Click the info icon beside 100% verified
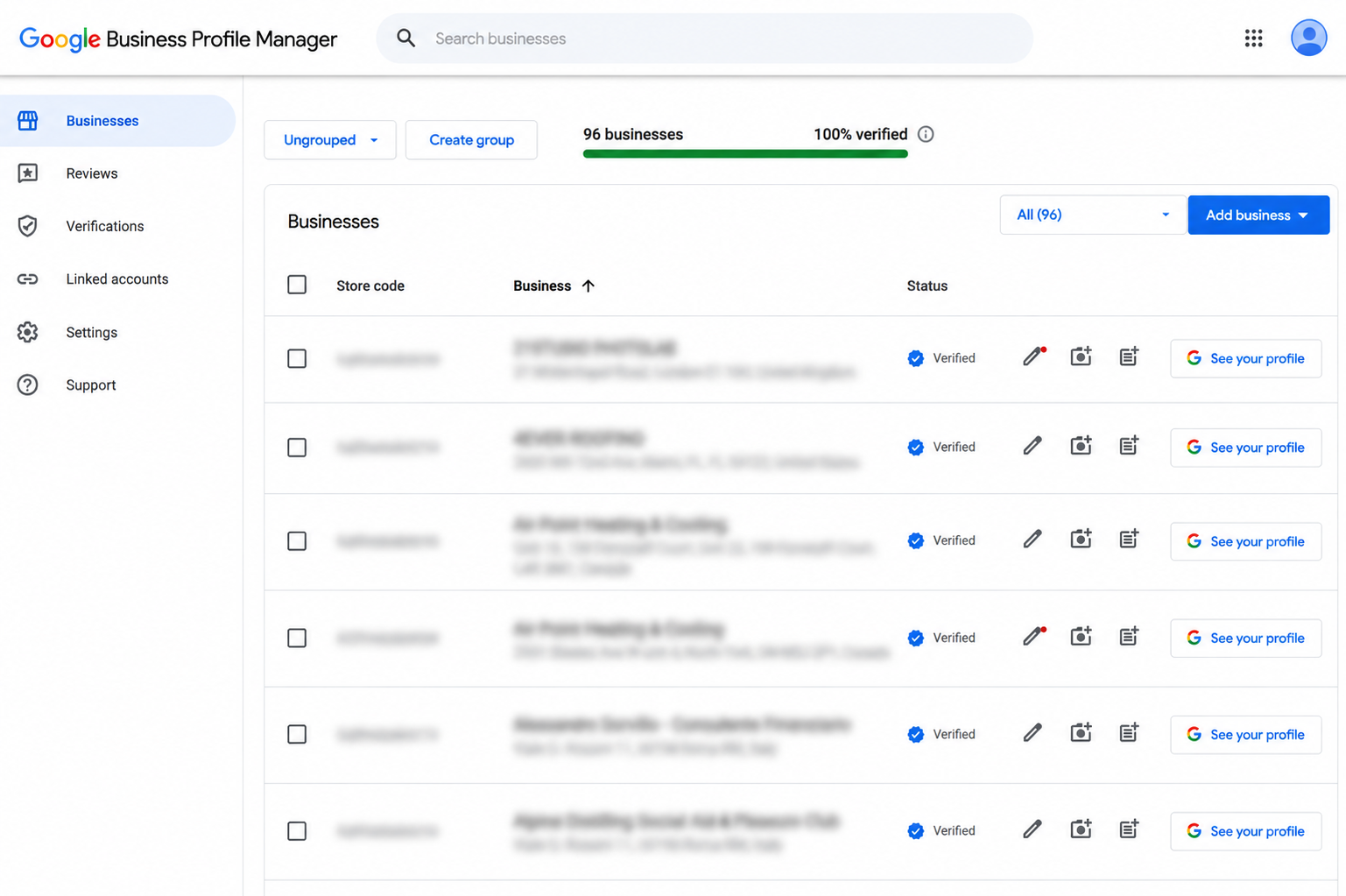1346x896 pixels. click(x=926, y=134)
